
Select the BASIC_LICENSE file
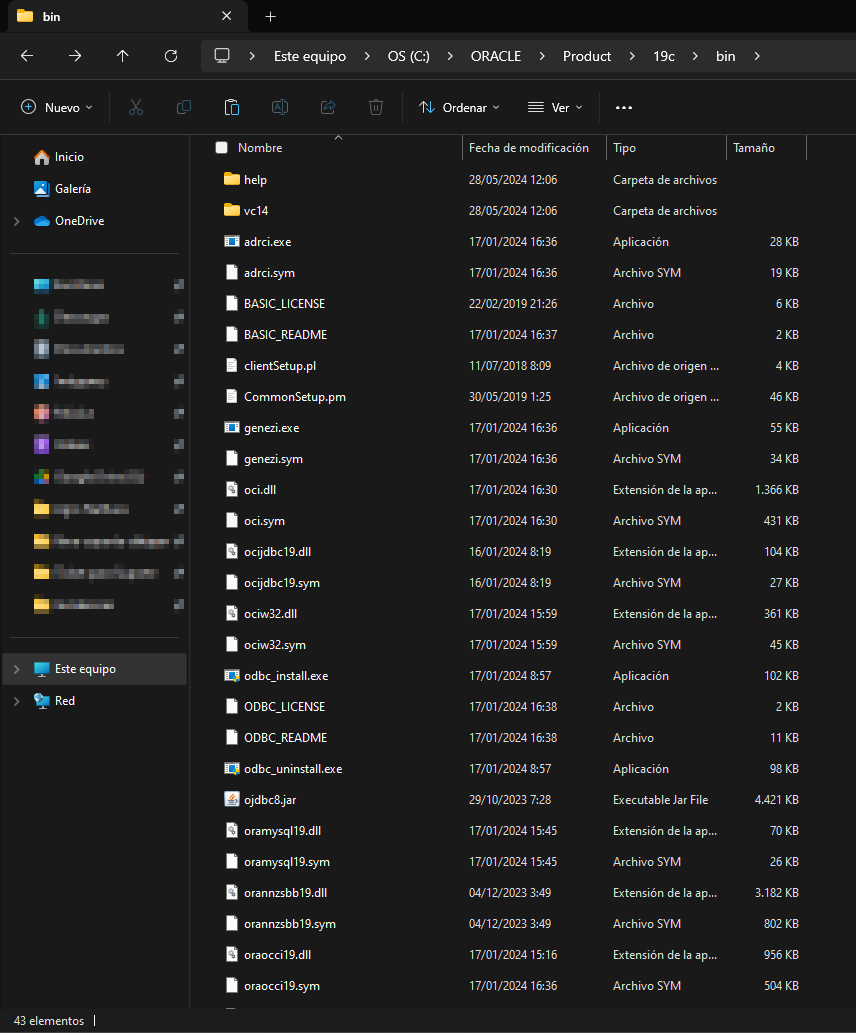[x=284, y=304]
